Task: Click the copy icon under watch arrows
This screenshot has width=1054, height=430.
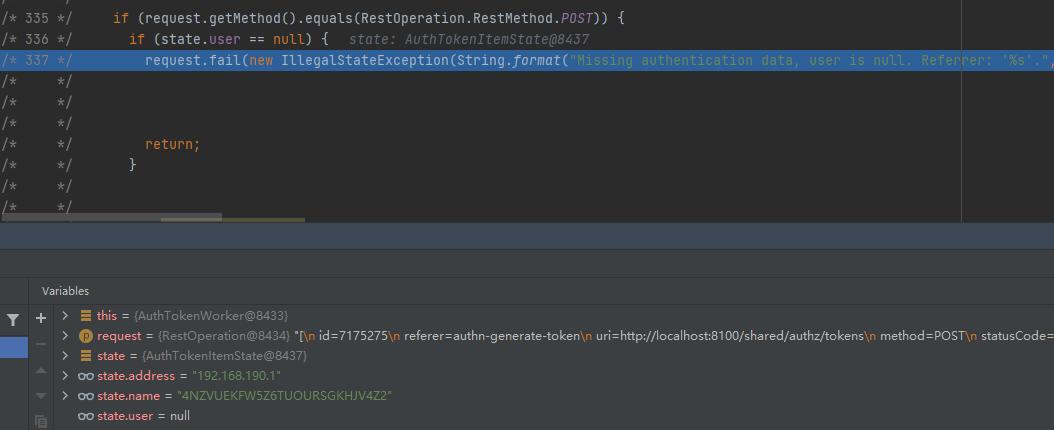Action: (x=41, y=421)
